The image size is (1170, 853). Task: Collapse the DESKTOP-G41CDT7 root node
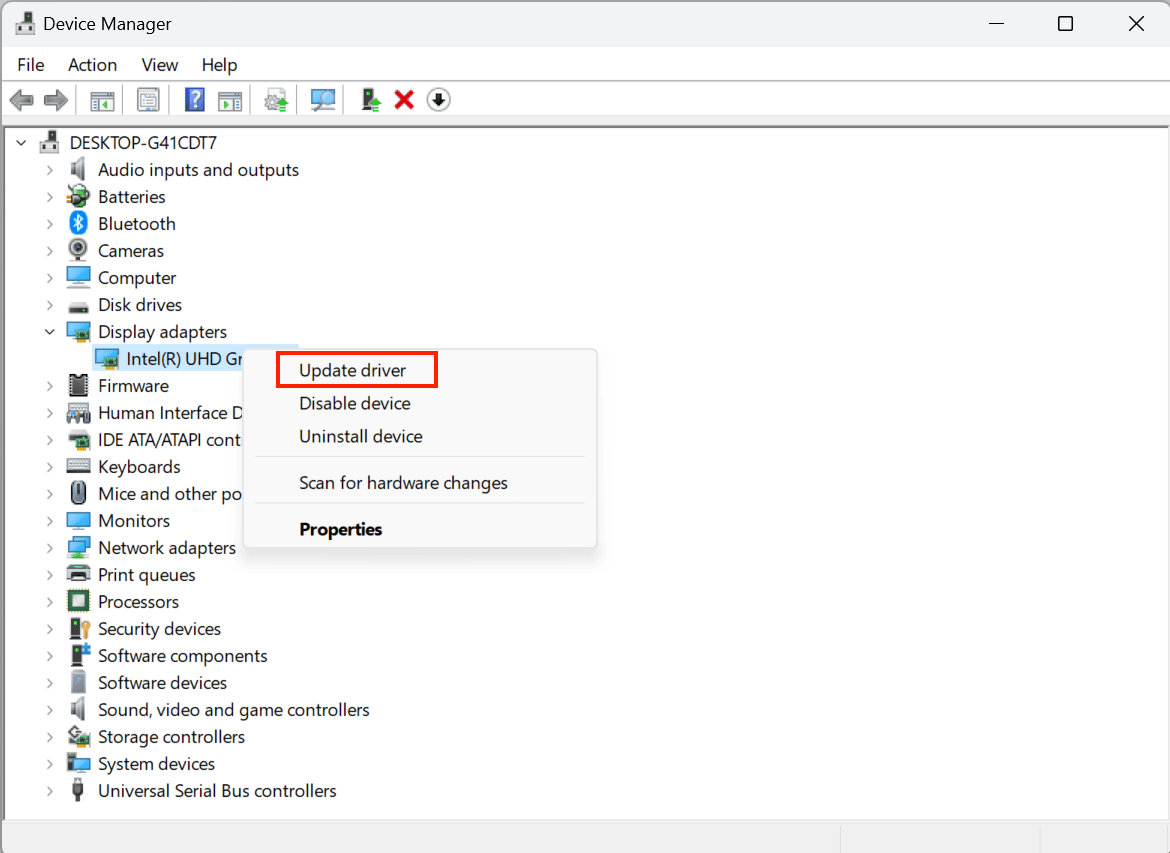[21, 142]
